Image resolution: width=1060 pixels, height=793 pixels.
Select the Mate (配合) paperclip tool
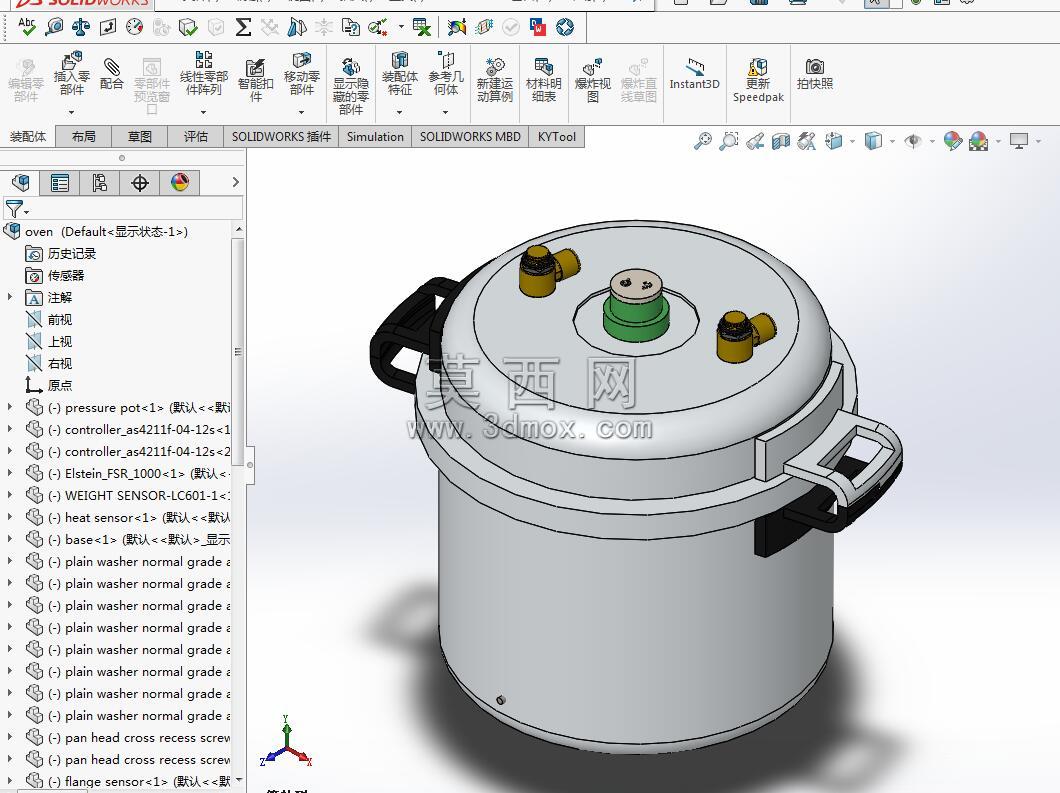coord(112,74)
